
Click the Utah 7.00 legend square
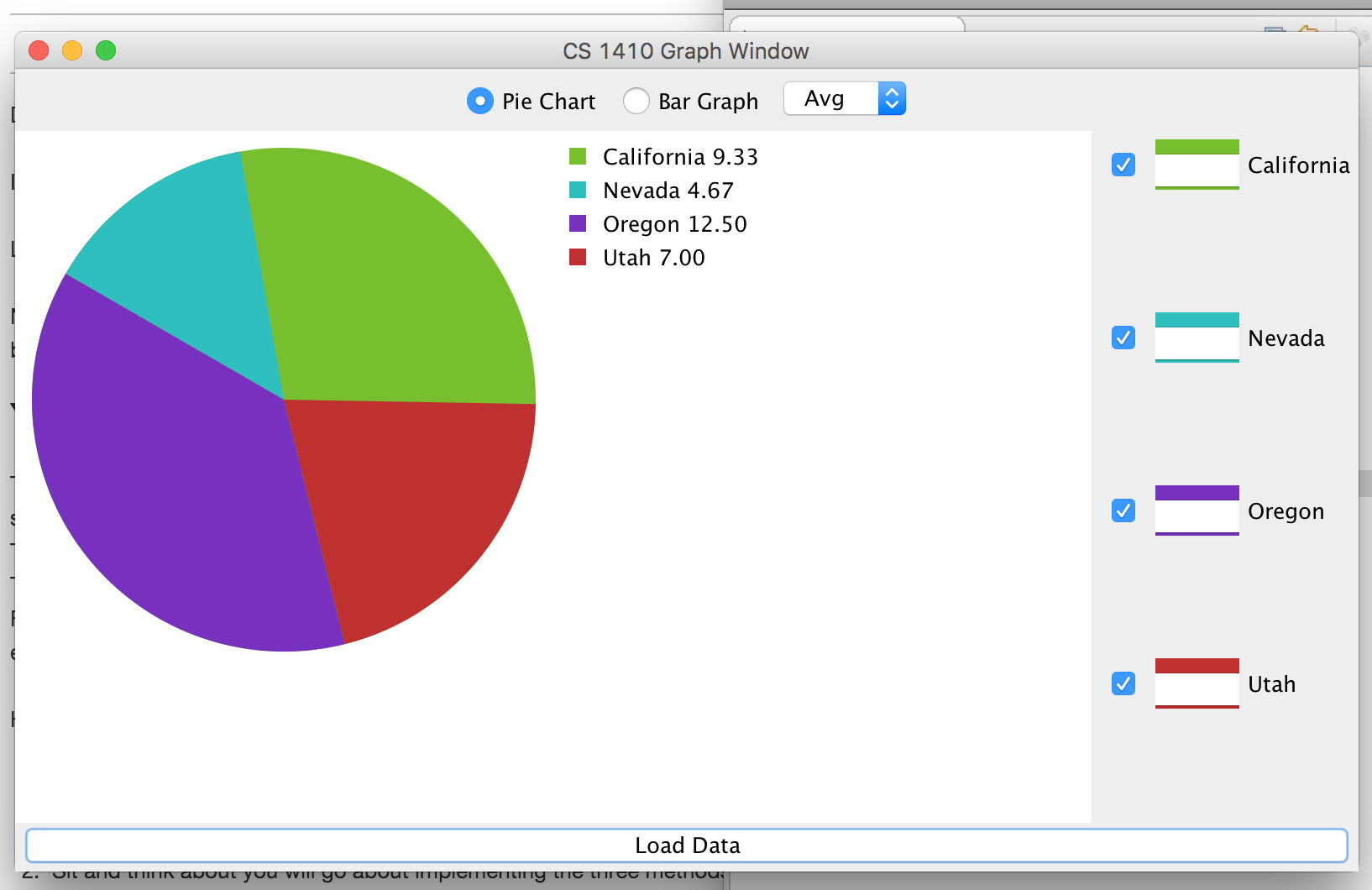click(x=578, y=257)
